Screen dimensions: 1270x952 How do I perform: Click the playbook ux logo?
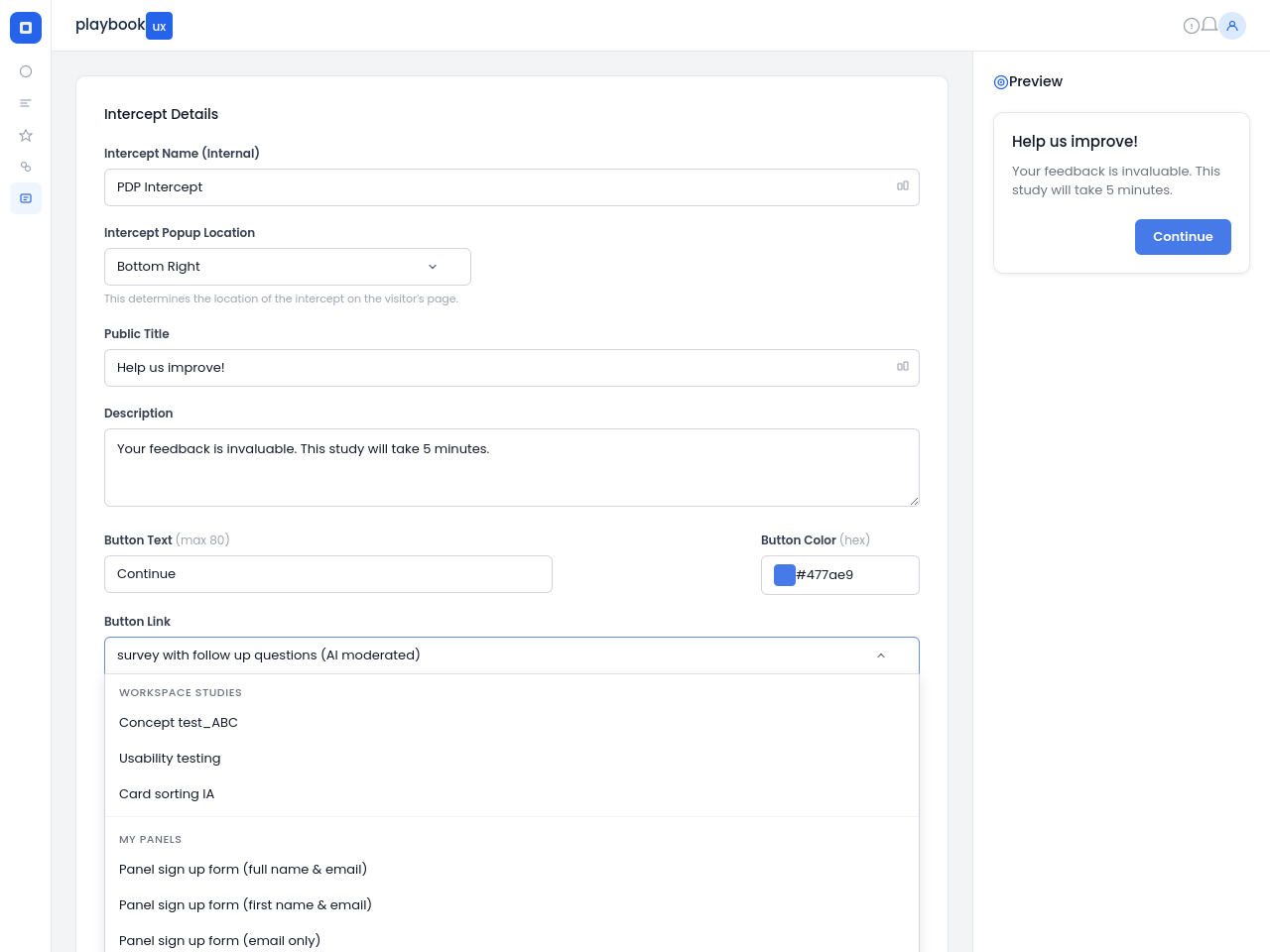(124, 26)
